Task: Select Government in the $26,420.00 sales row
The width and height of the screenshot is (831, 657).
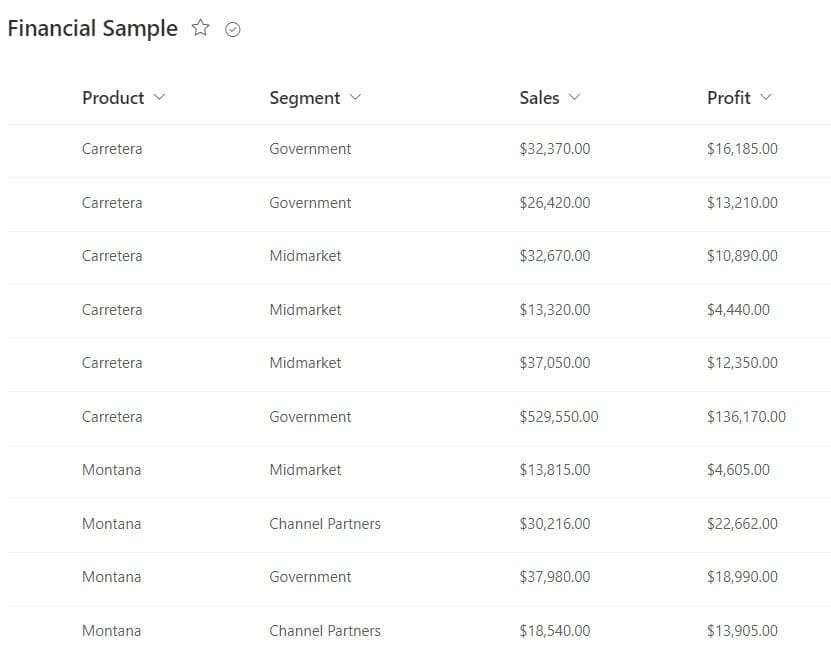Action: point(310,203)
